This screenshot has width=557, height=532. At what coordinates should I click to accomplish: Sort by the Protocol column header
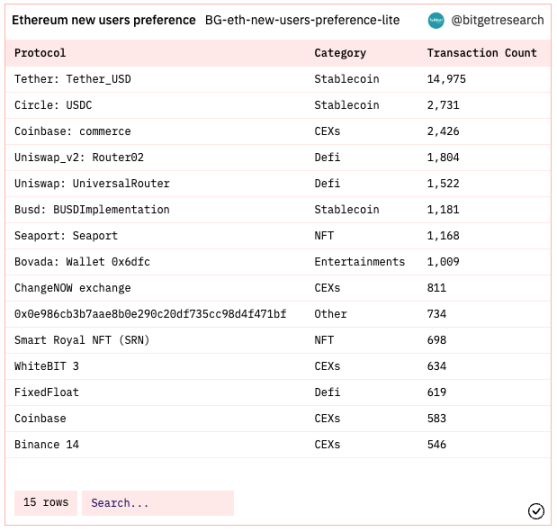pos(40,53)
